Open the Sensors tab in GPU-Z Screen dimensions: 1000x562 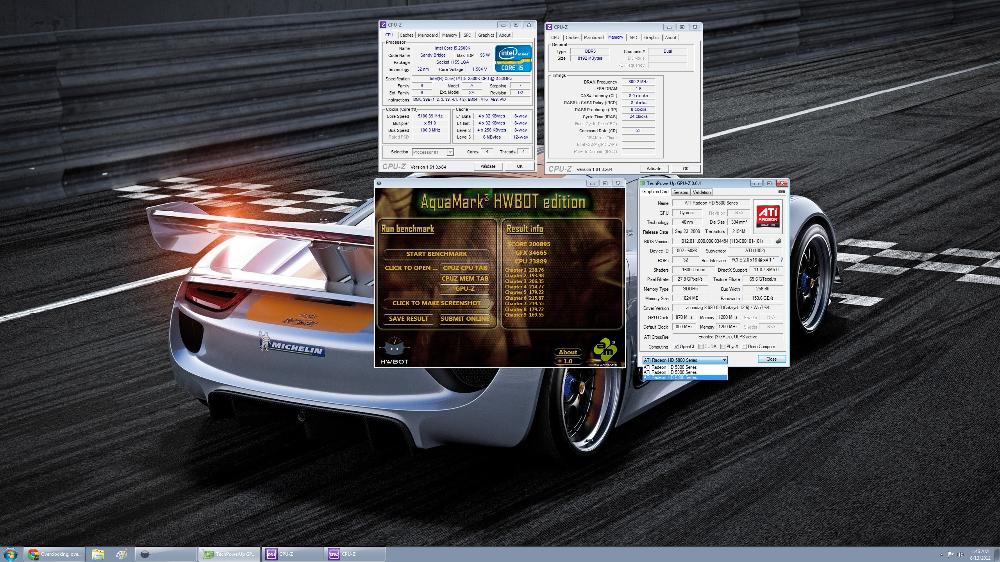(680, 192)
